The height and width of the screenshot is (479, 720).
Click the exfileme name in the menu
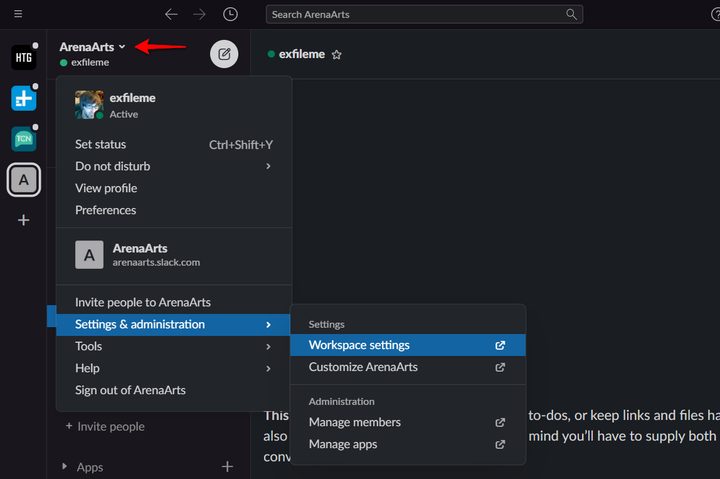(x=132, y=98)
